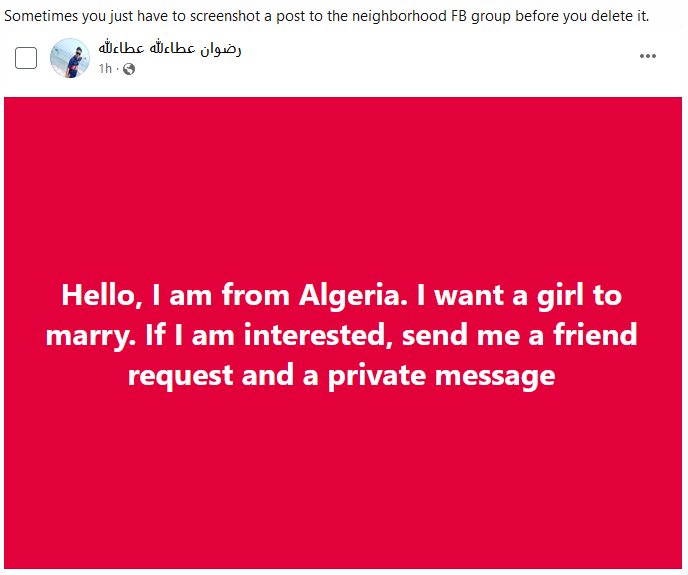Tick the checkbox beside the post
This screenshot has height=575, width=688.
coord(26,58)
